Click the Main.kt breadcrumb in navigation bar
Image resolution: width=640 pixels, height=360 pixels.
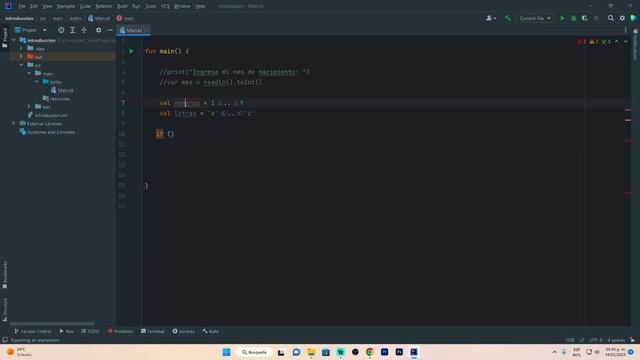coord(99,18)
